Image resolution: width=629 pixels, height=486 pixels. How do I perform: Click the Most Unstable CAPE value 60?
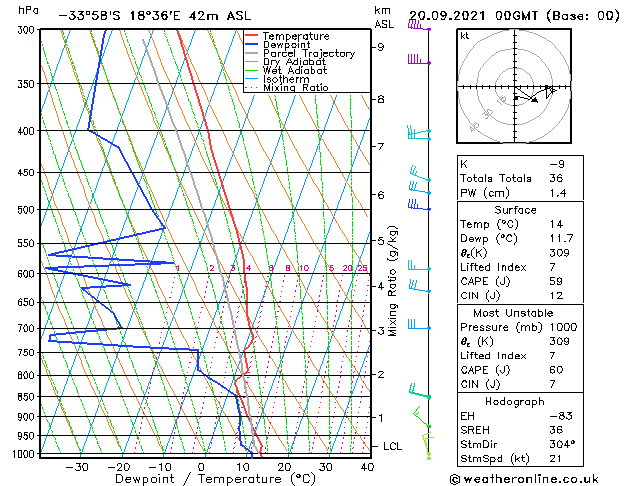point(556,370)
